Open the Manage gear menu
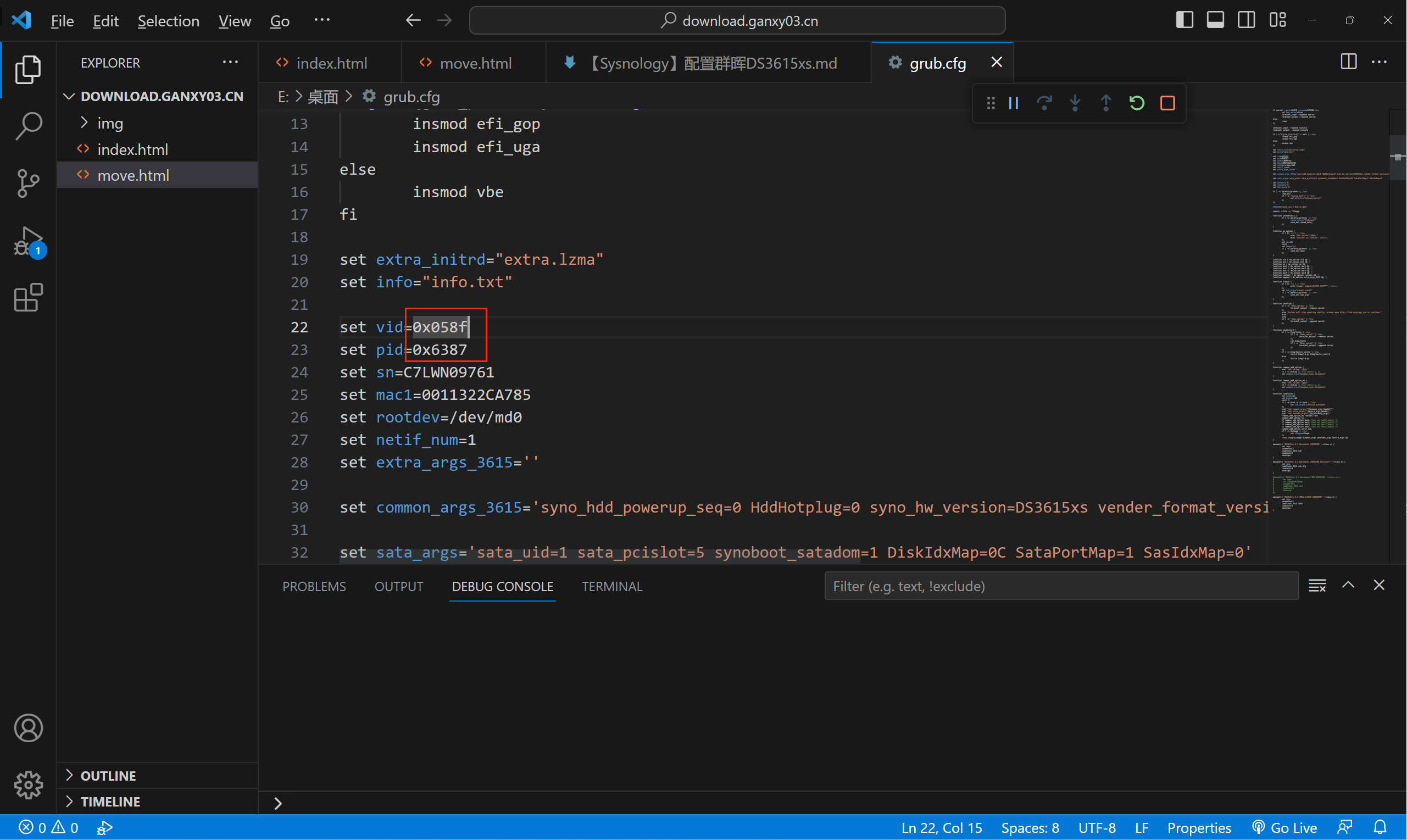 pos(29,785)
